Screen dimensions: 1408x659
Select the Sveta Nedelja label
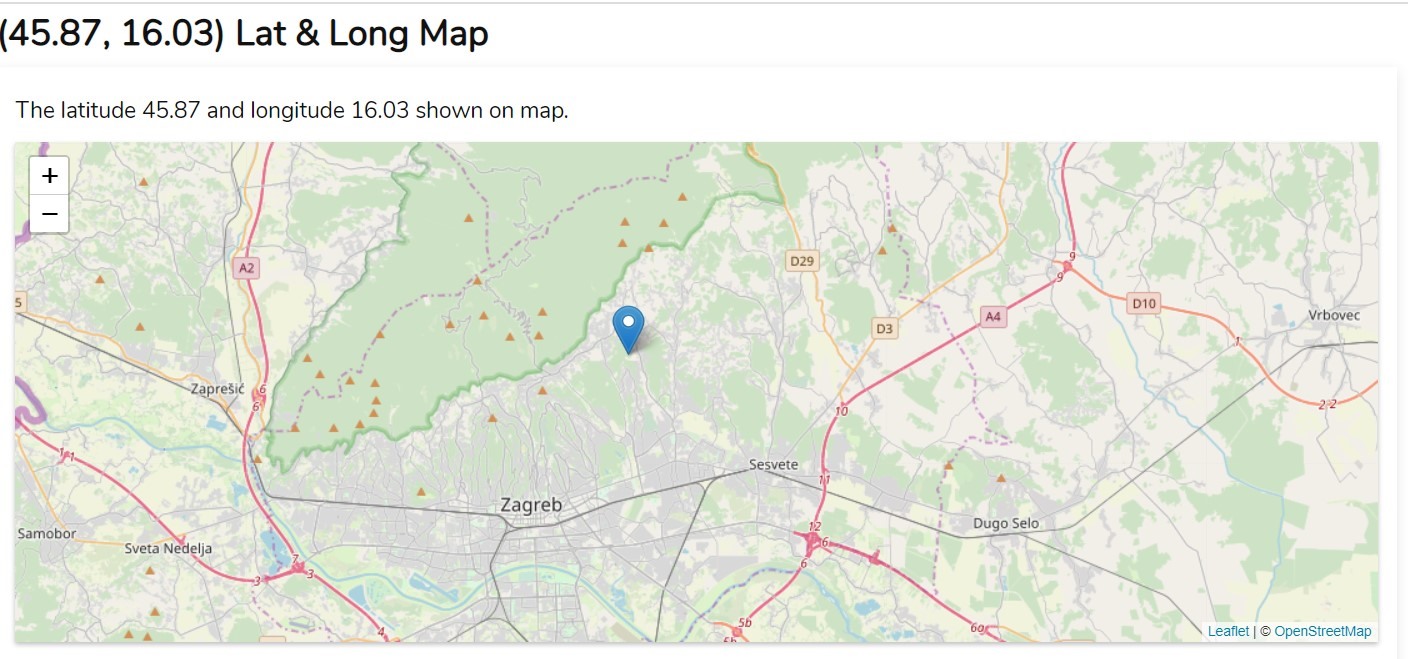click(x=162, y=548)
